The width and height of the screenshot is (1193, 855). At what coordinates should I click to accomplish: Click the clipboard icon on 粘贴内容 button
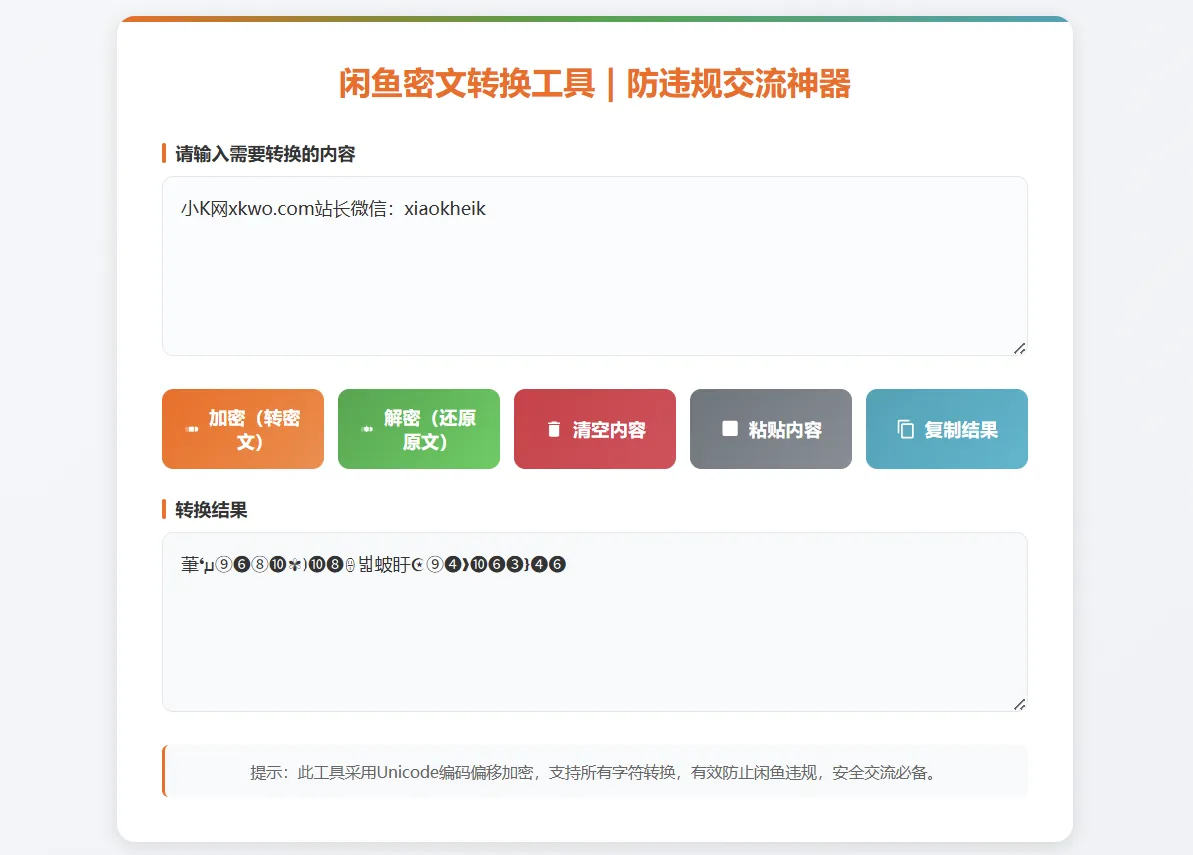pos(729,429)
